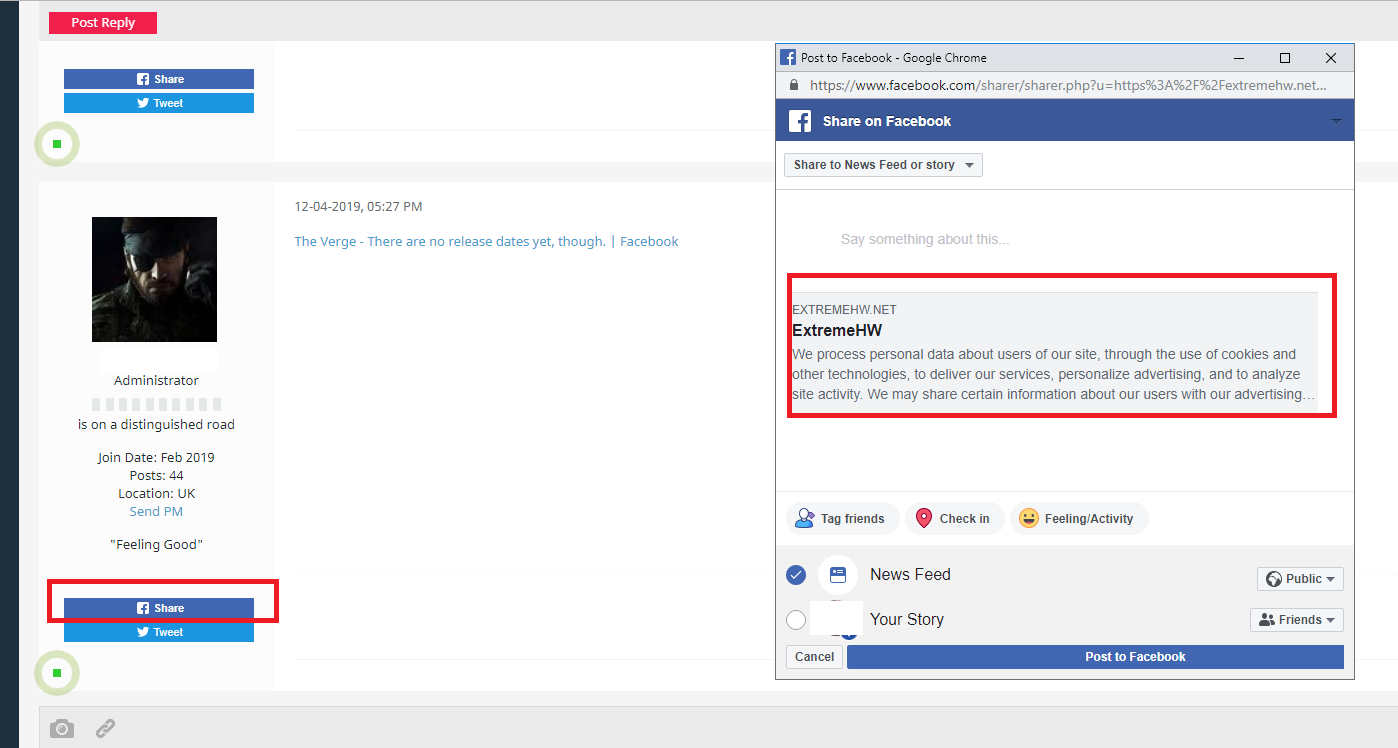The image size is (1398, 748).
Task: Click the Facebook logo in the Share on Facebook header
Action: coord(800,121)
